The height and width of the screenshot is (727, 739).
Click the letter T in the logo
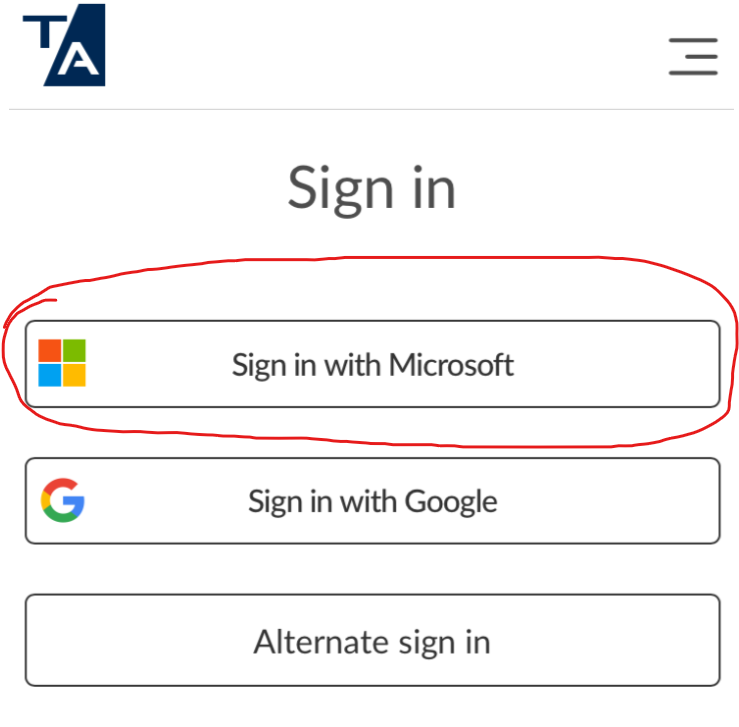[x=45, y=32]
